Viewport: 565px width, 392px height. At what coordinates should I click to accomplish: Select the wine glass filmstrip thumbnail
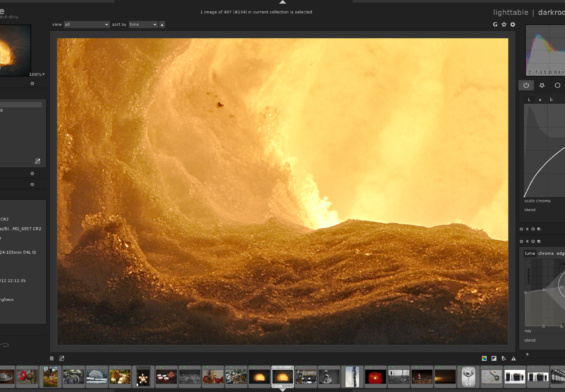[x=468, y=377]
